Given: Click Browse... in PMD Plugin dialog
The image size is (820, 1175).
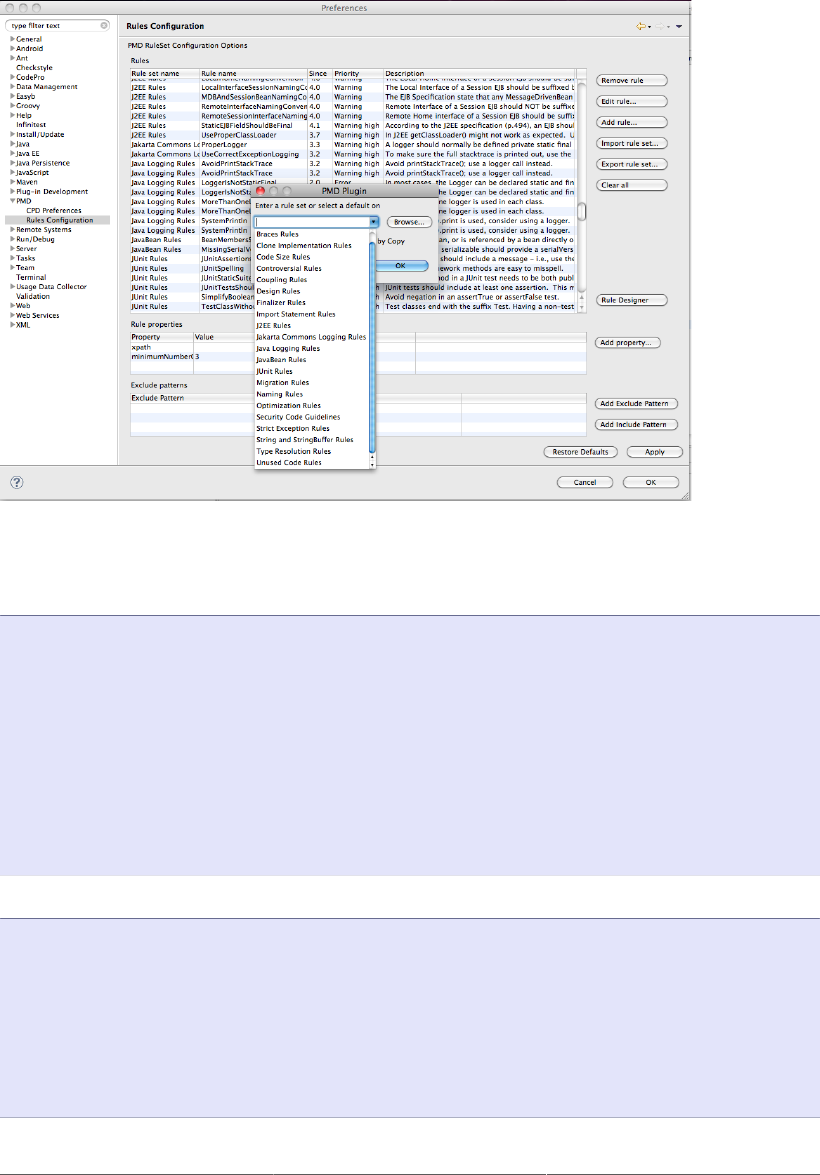Looking at the screenshot, I should coord(410,222).
